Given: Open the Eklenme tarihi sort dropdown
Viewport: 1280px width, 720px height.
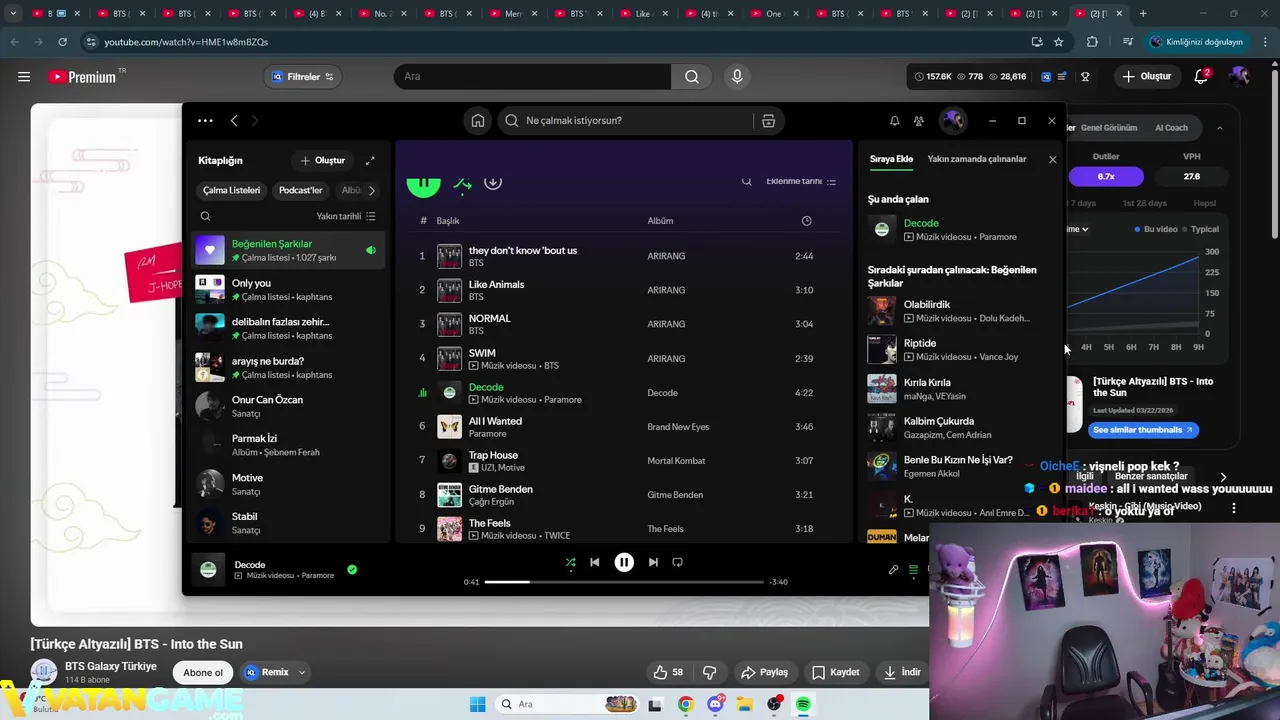Looking at the screenshot, I should (x=801, y=181).
